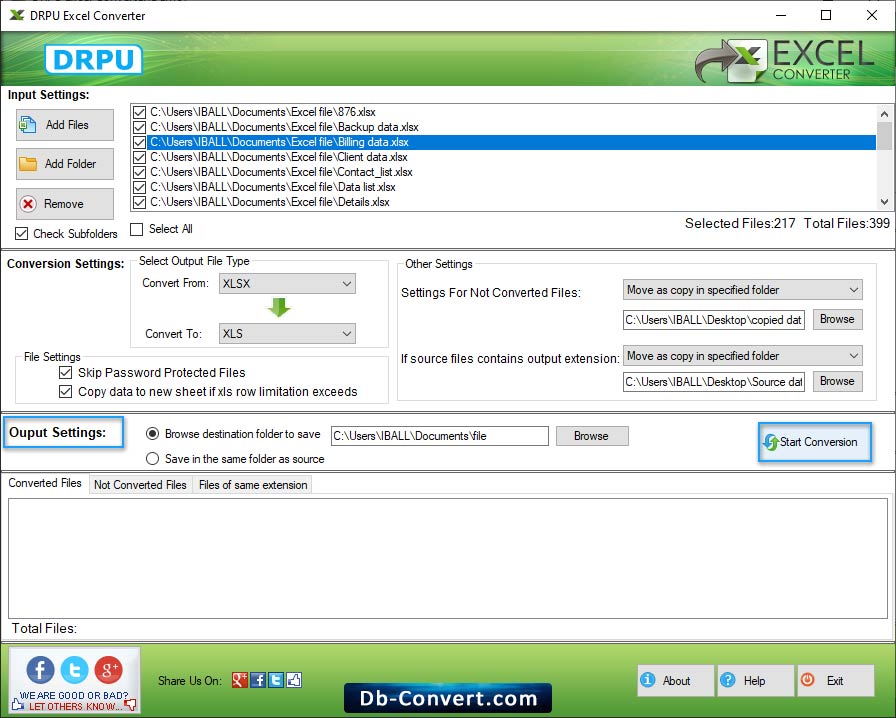The image size is (896, 718).
Task: Uncheck the Data list.xlsx checkbox
Action: 139,187
